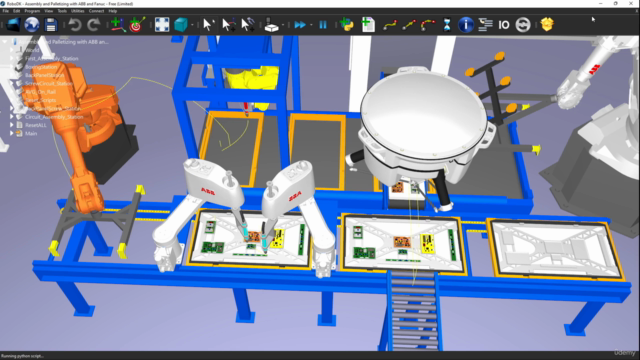Open the Utilities menu
The height and width of the screenshot is (360, 640).
pyautogui.click(x=78, y=11)
